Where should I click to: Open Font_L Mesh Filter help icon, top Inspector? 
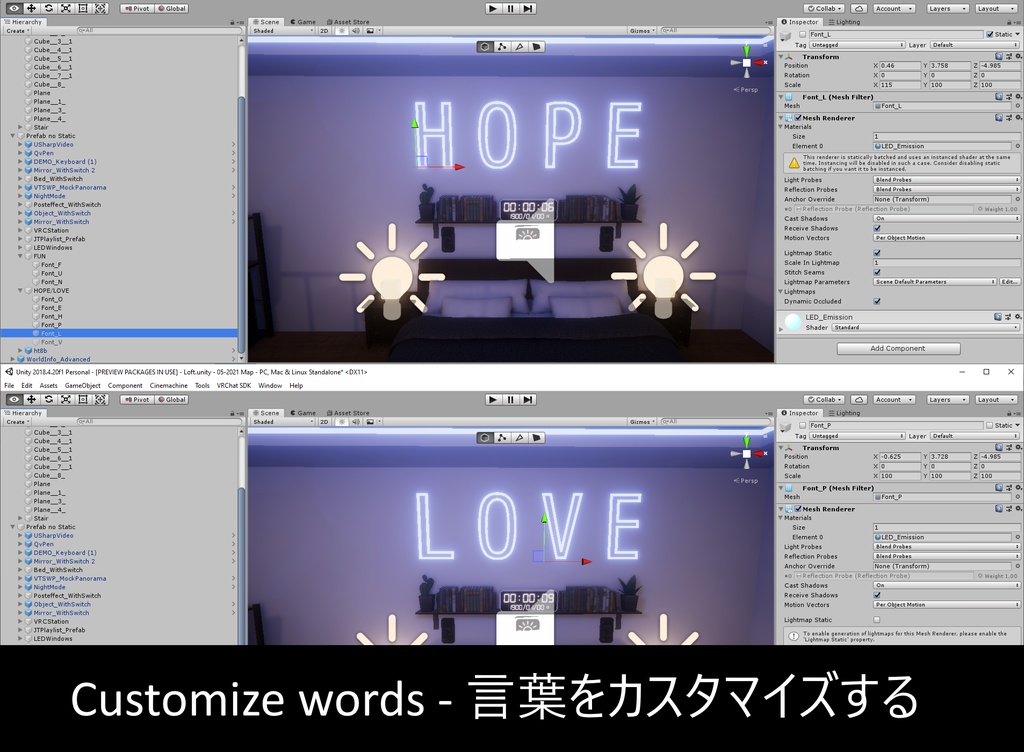point(999,97)
